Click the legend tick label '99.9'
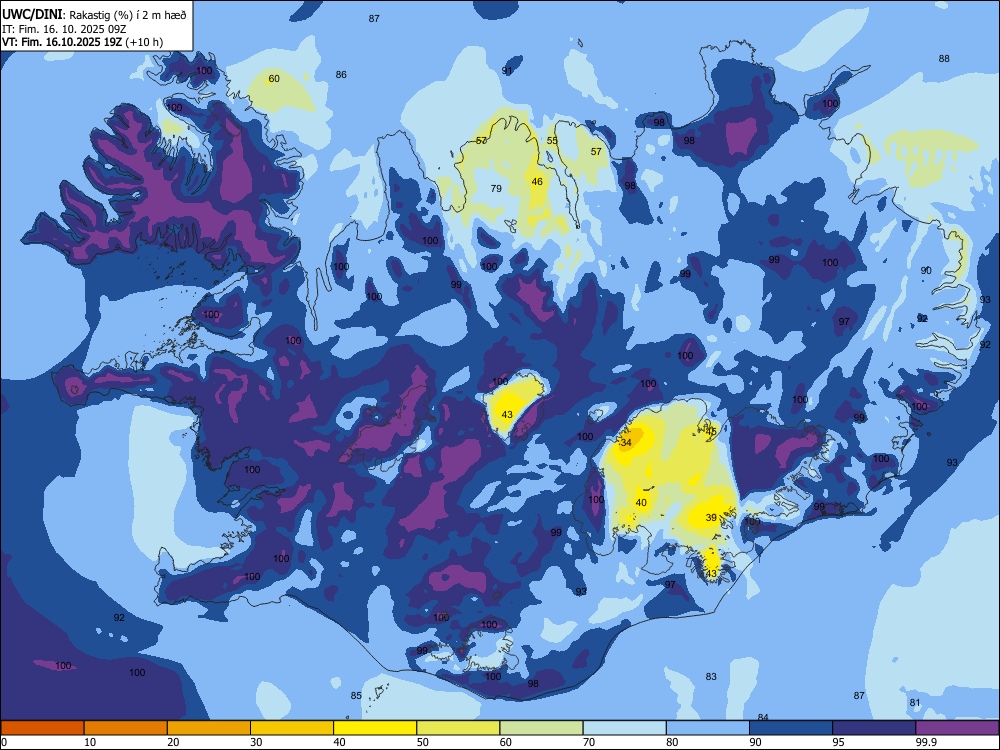 click(926, 742)
